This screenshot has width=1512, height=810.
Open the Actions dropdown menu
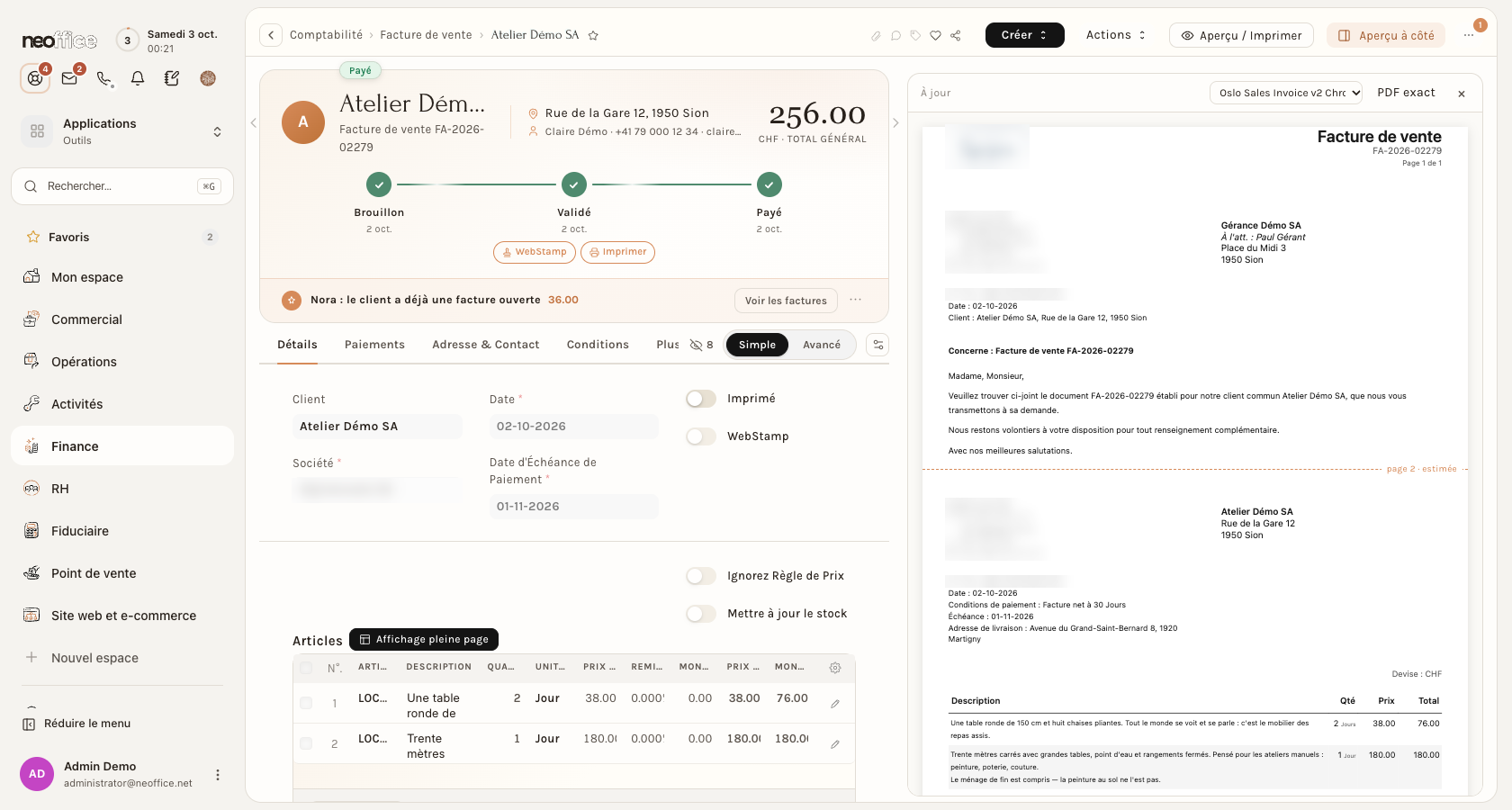1116,35
